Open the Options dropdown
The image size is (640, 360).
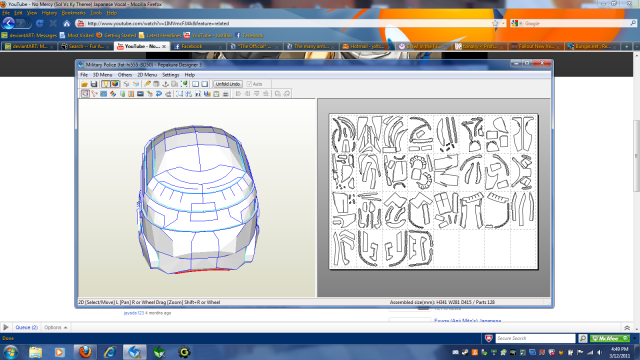[56, 327]
